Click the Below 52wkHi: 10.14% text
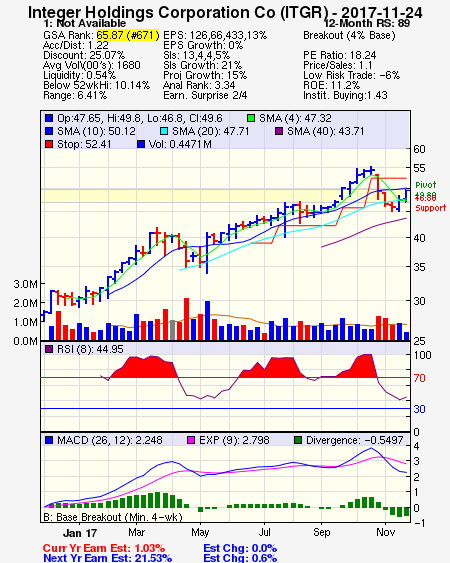Viewport: 450px width, 563px height. pos(96,85)
